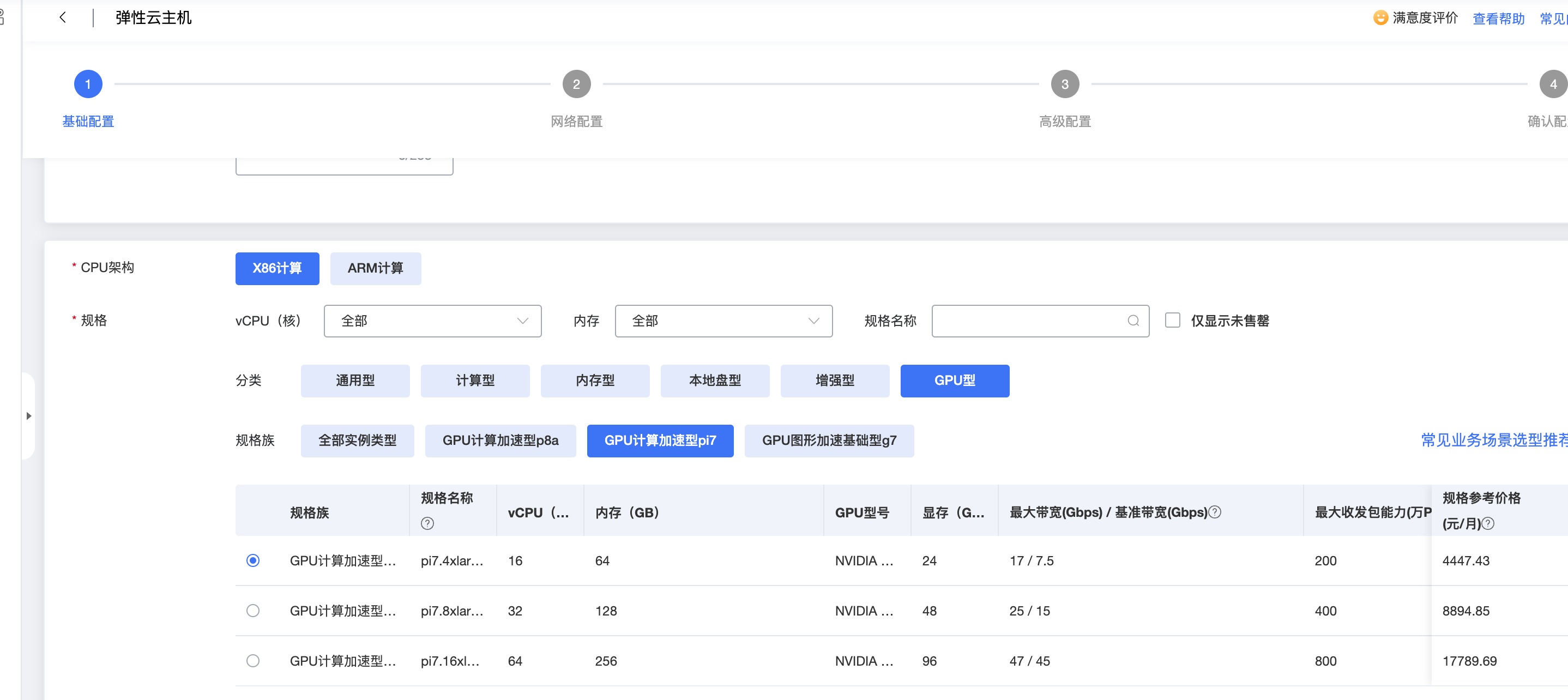1568x700 pixels.
Task: Select GPU图形加速基础型g7 spec family
Action: pos(829,440)
